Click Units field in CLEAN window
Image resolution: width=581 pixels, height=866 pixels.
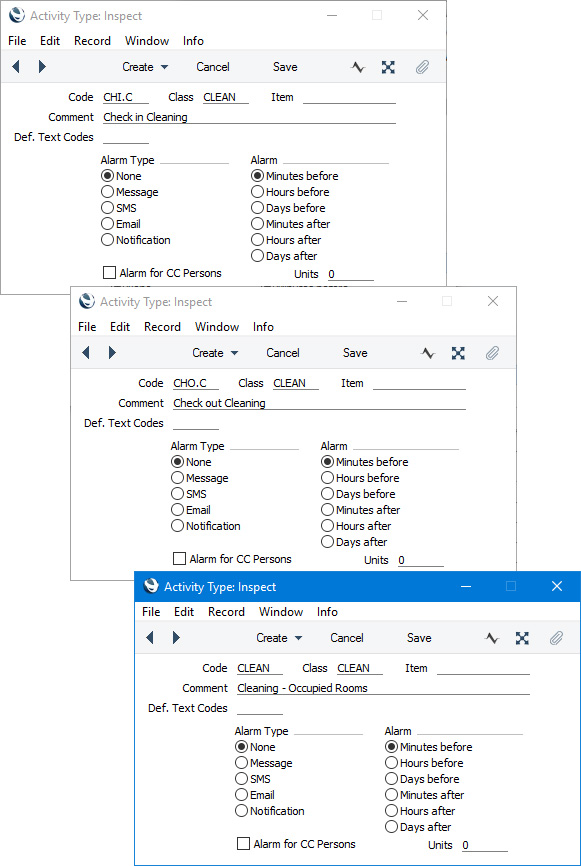click(485, 845)
